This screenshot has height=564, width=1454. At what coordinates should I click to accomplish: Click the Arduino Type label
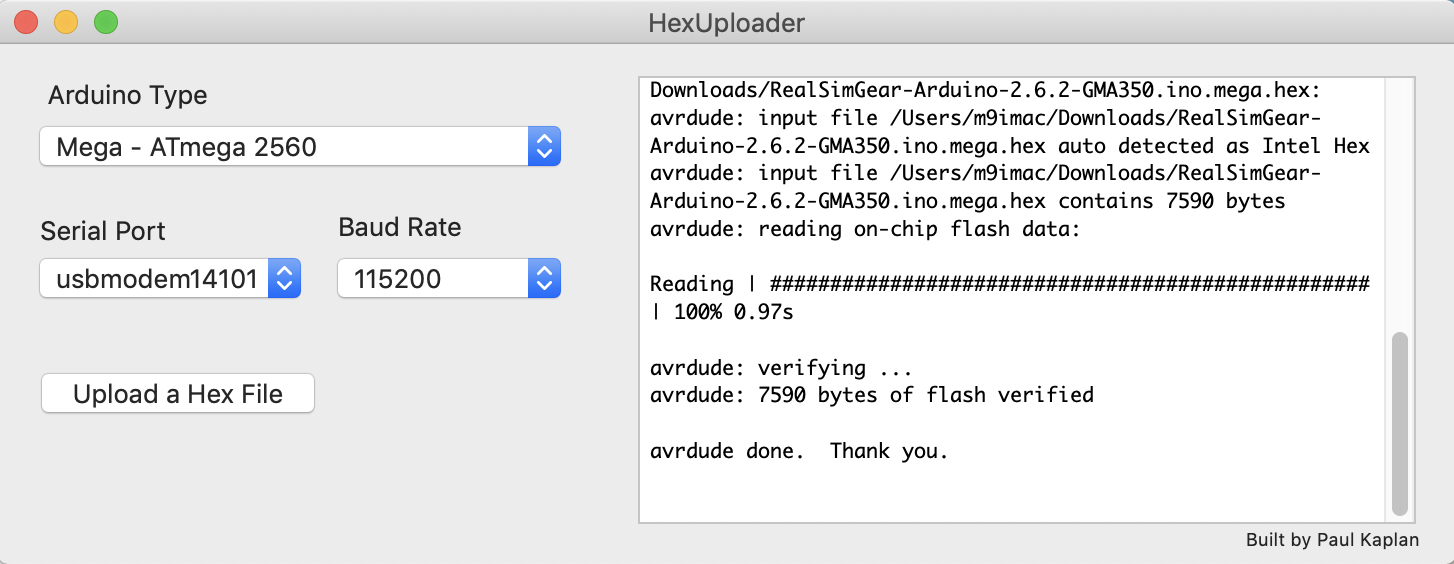click(128, 96)
